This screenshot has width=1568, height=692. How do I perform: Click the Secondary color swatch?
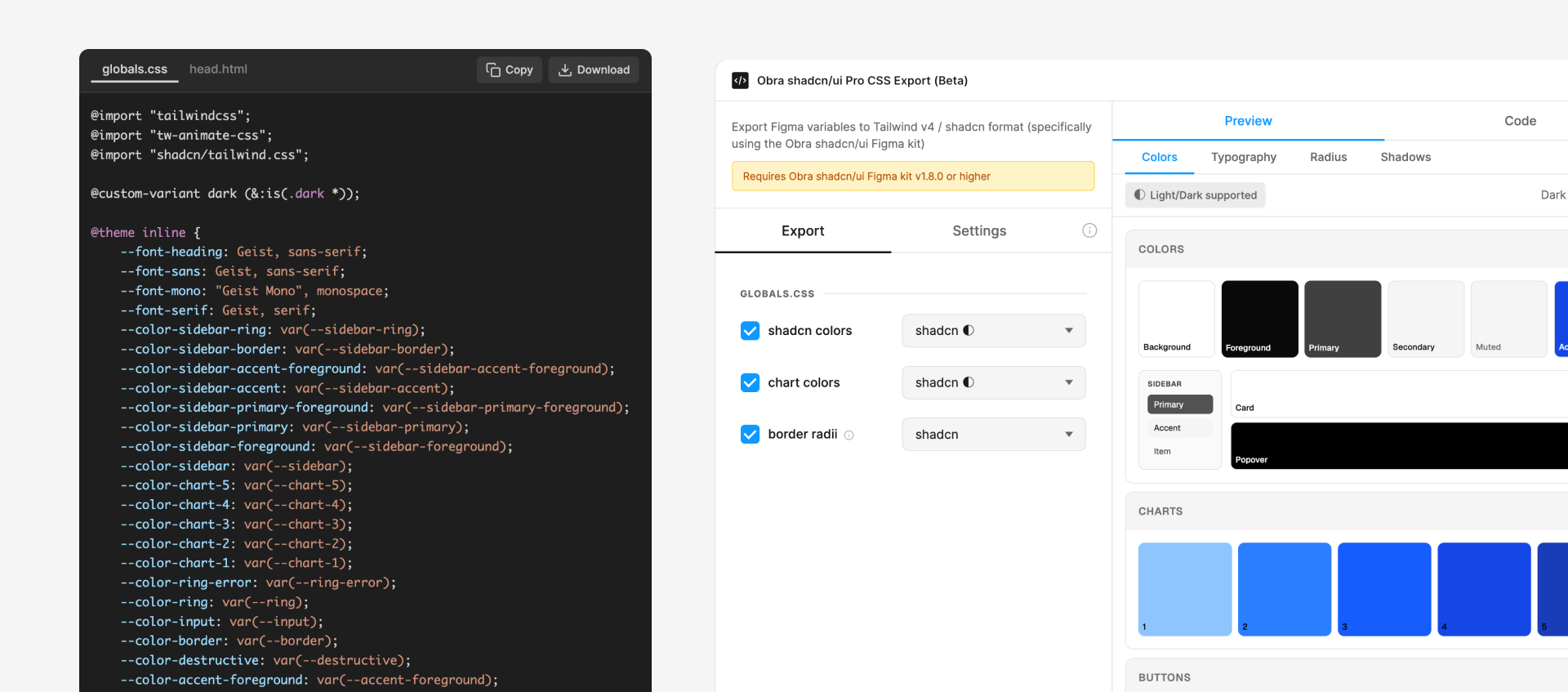[1426, 319]
